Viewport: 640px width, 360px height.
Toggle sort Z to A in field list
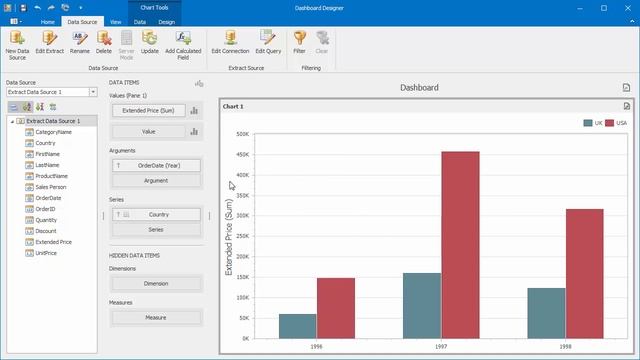click(x=40, y=107)
